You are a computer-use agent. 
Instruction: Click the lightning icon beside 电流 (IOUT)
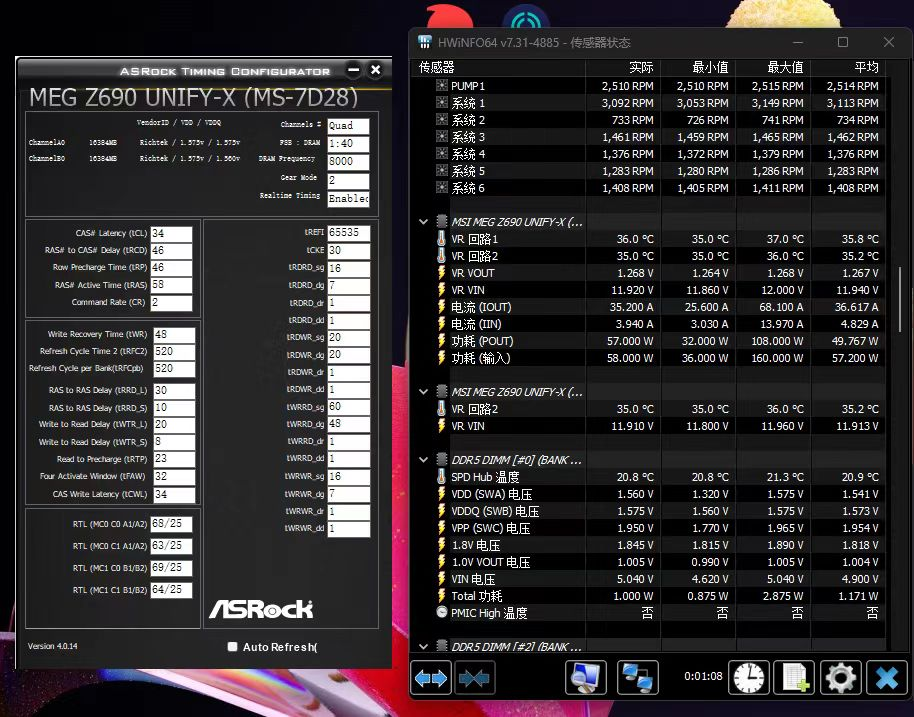click(442, 307)
